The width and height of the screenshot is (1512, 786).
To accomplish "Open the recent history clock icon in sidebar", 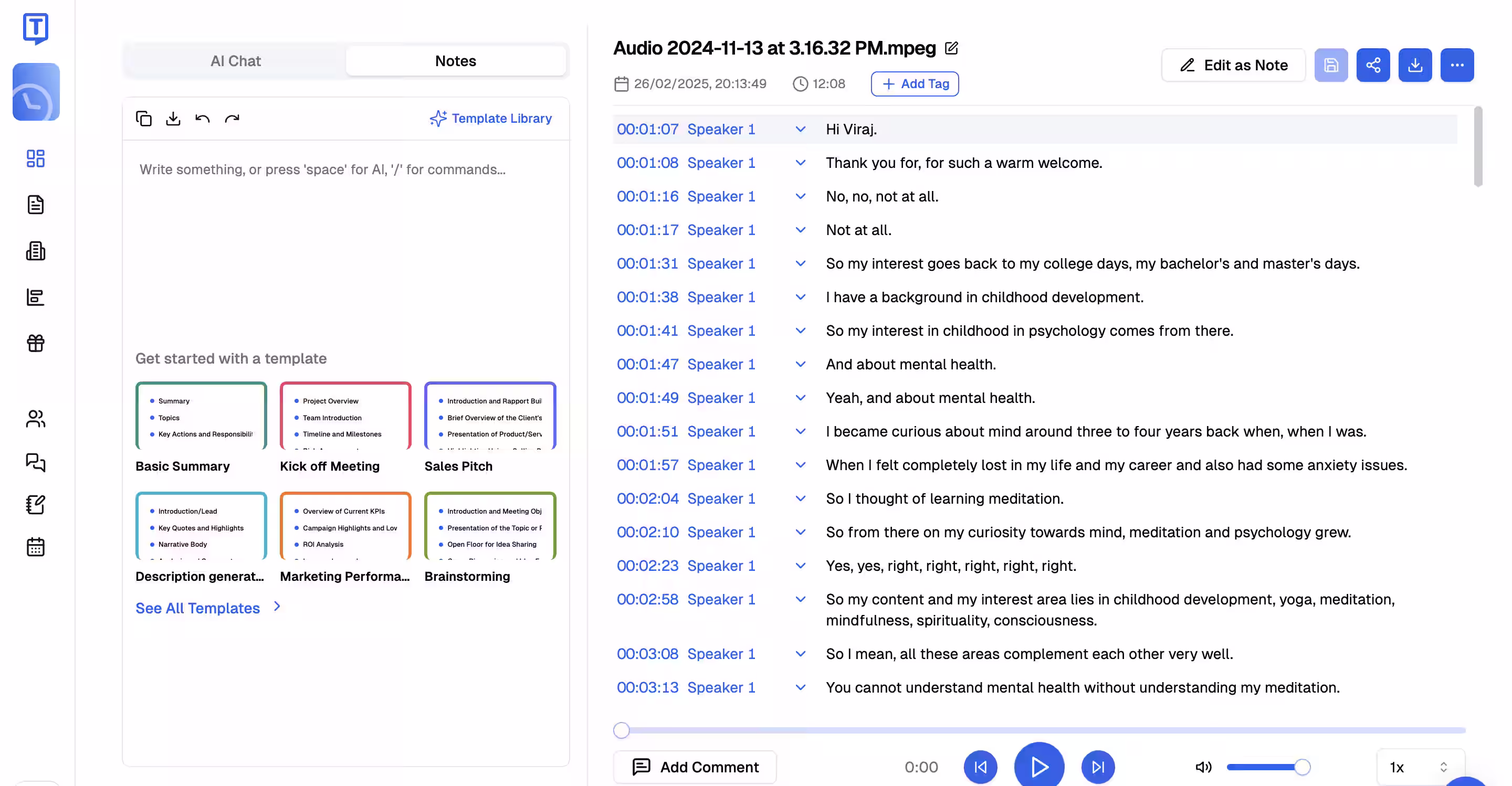I will click(36, 91).
